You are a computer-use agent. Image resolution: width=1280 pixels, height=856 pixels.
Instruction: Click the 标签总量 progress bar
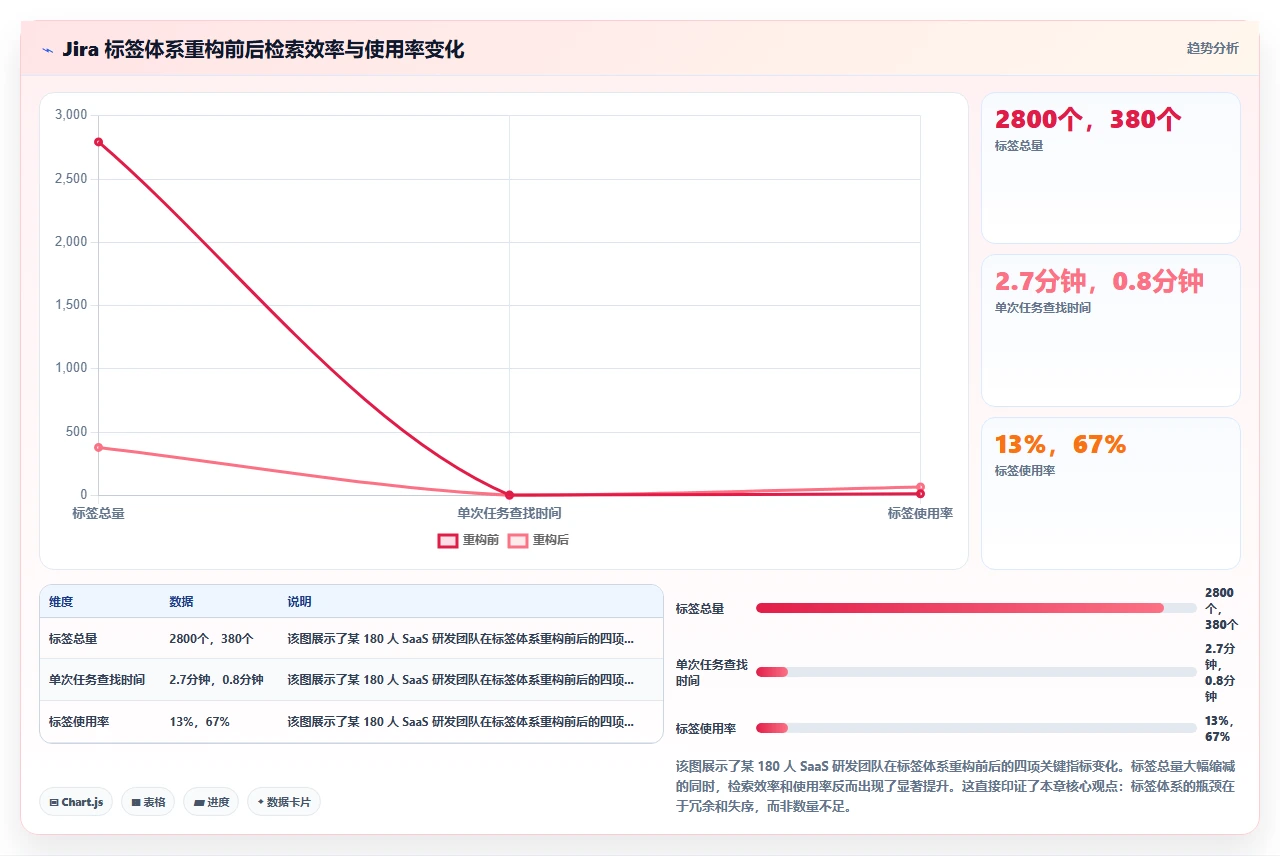coord(976,608)
